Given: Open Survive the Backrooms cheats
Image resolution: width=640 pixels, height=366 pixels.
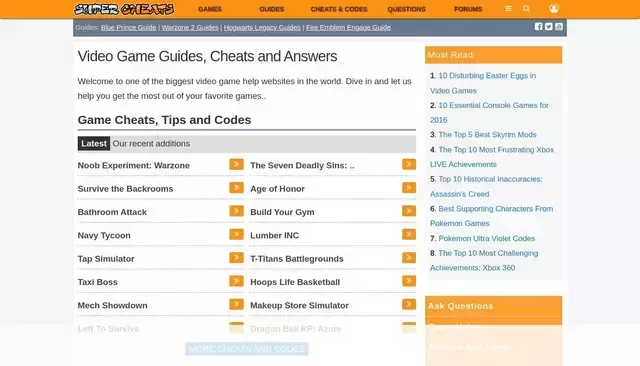Looking at the screenshot, I should point(125,189).
